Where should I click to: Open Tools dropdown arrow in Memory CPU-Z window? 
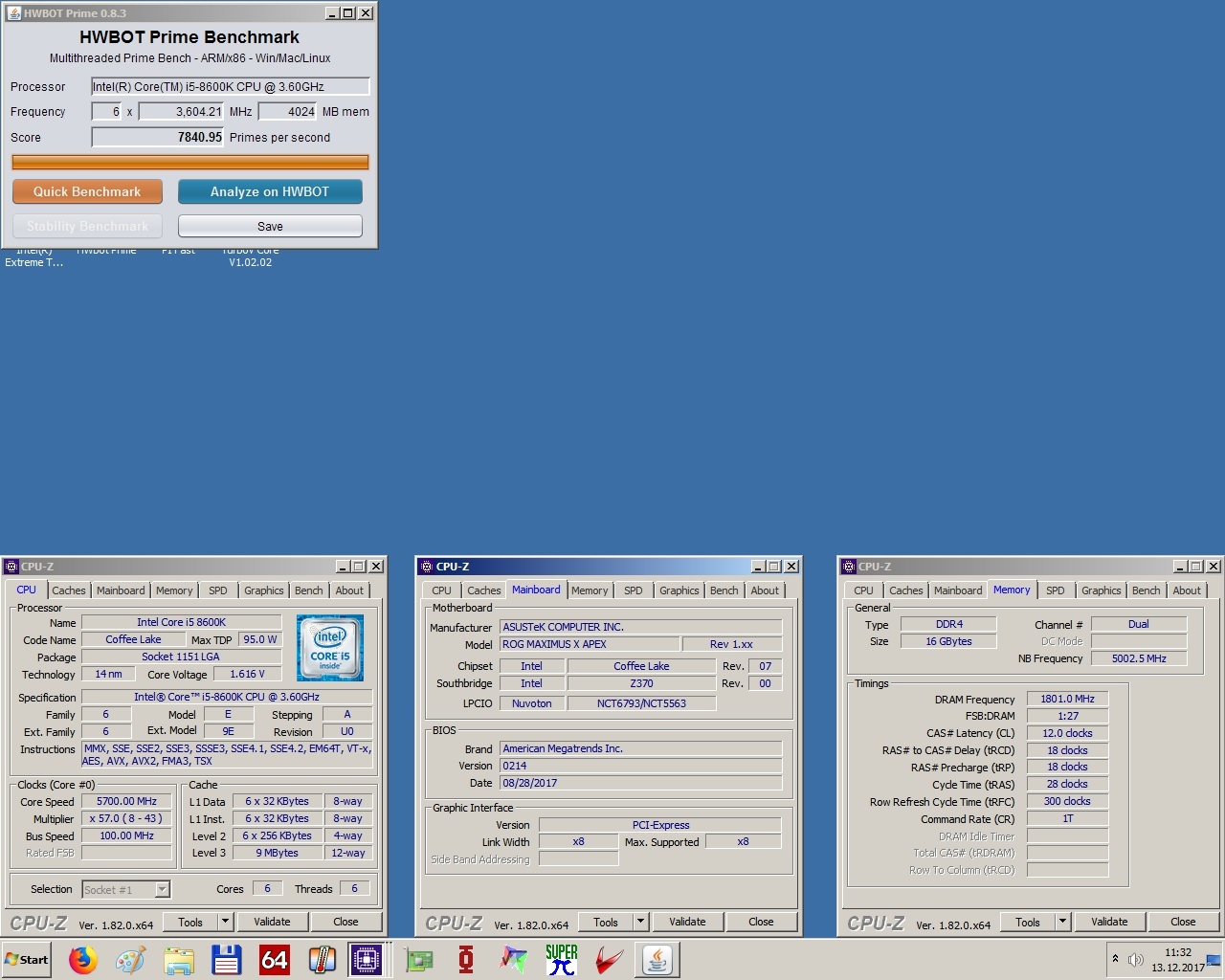tap(1063, 922)
